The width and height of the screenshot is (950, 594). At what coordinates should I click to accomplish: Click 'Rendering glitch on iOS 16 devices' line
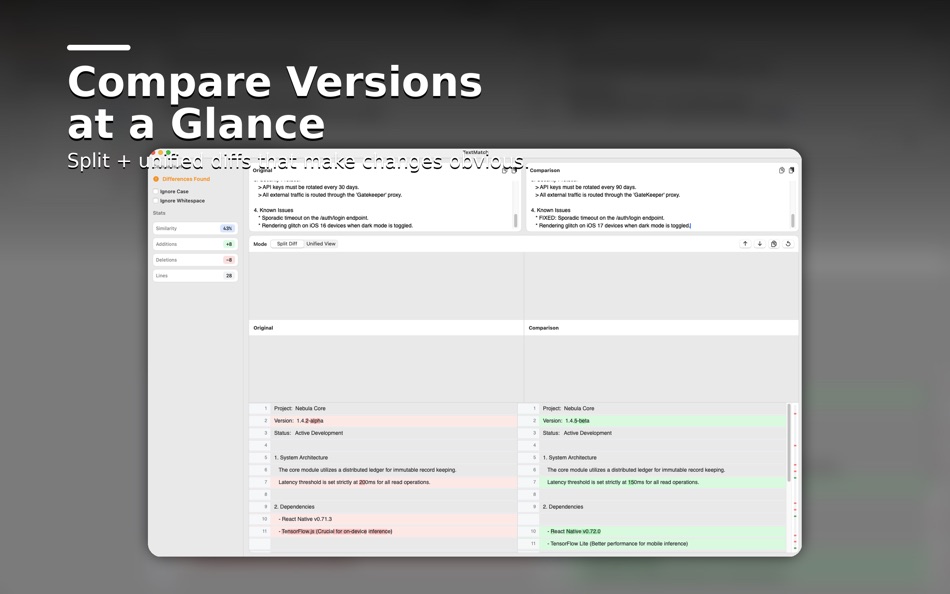pos(336,225)
